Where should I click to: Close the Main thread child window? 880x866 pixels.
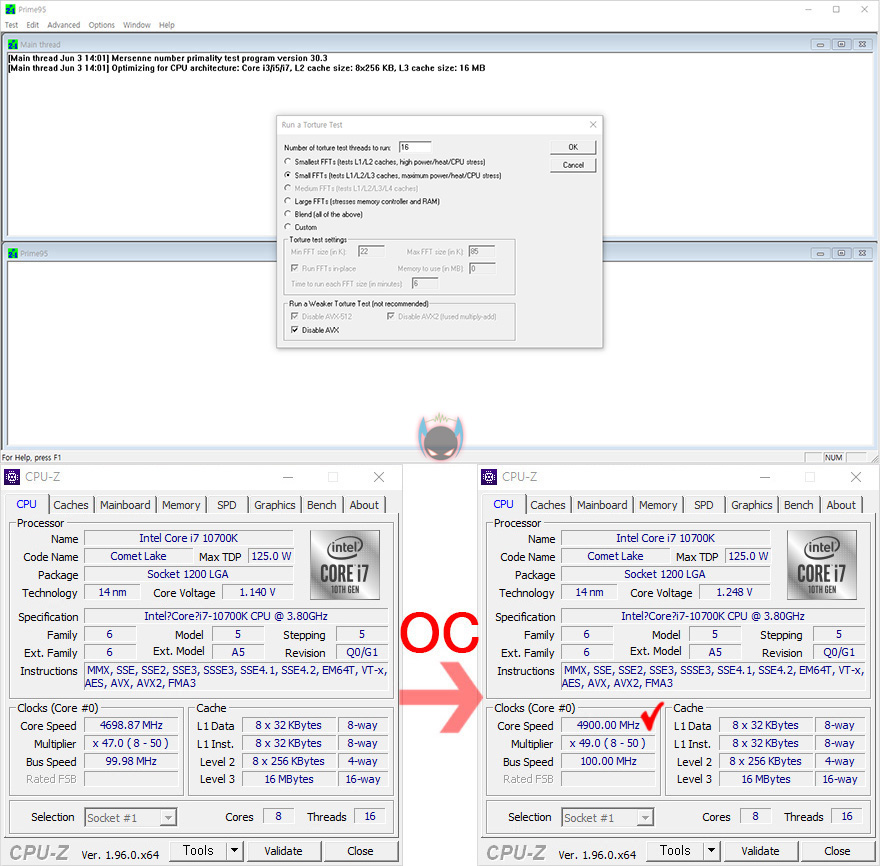[x=863, y=44]
